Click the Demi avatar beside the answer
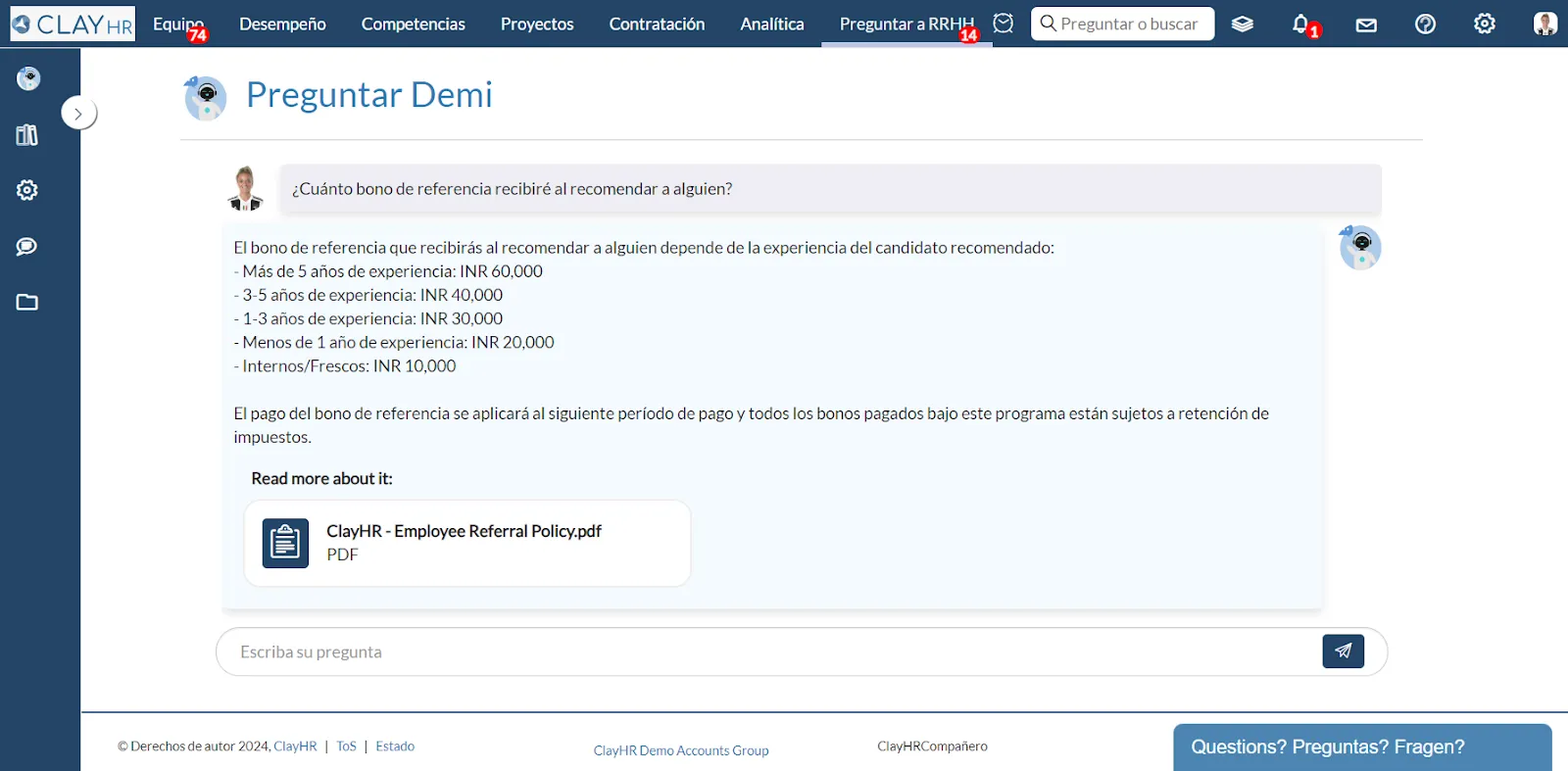 coord(1360,248)
